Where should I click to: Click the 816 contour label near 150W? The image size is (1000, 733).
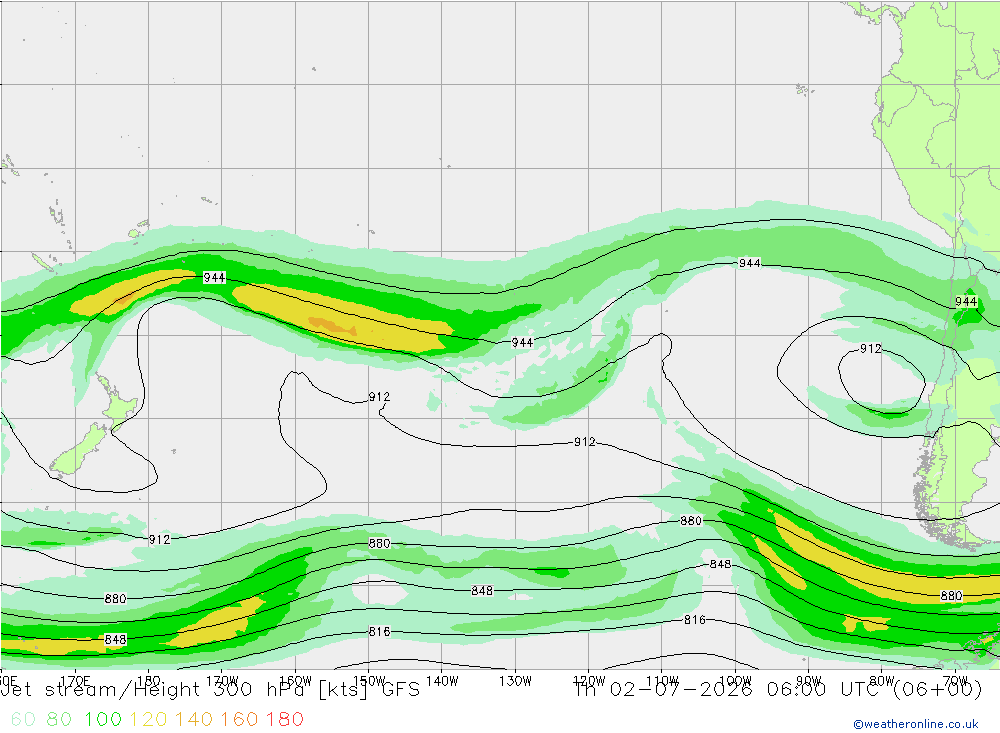(x=379, y=632)
